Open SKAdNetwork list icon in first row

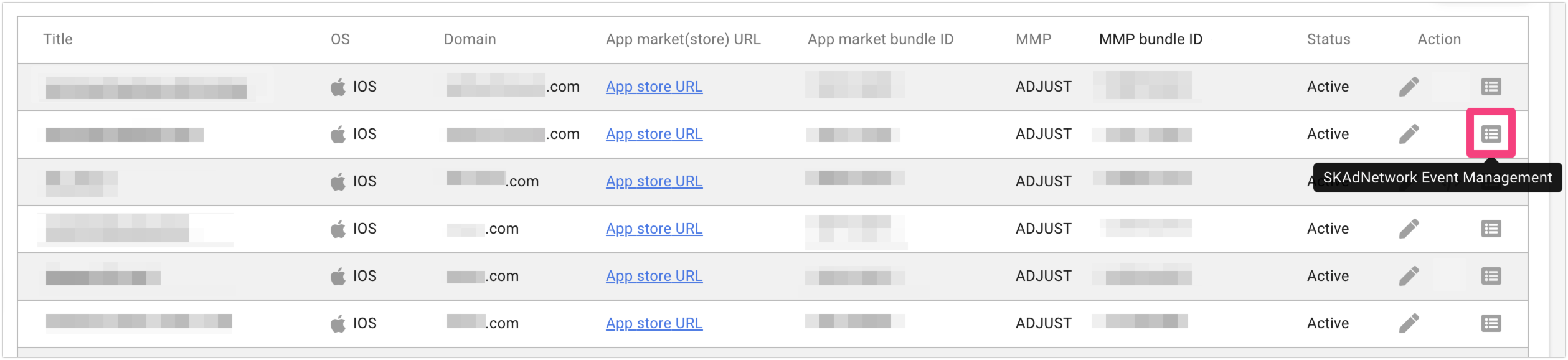tap(1491, 87)
